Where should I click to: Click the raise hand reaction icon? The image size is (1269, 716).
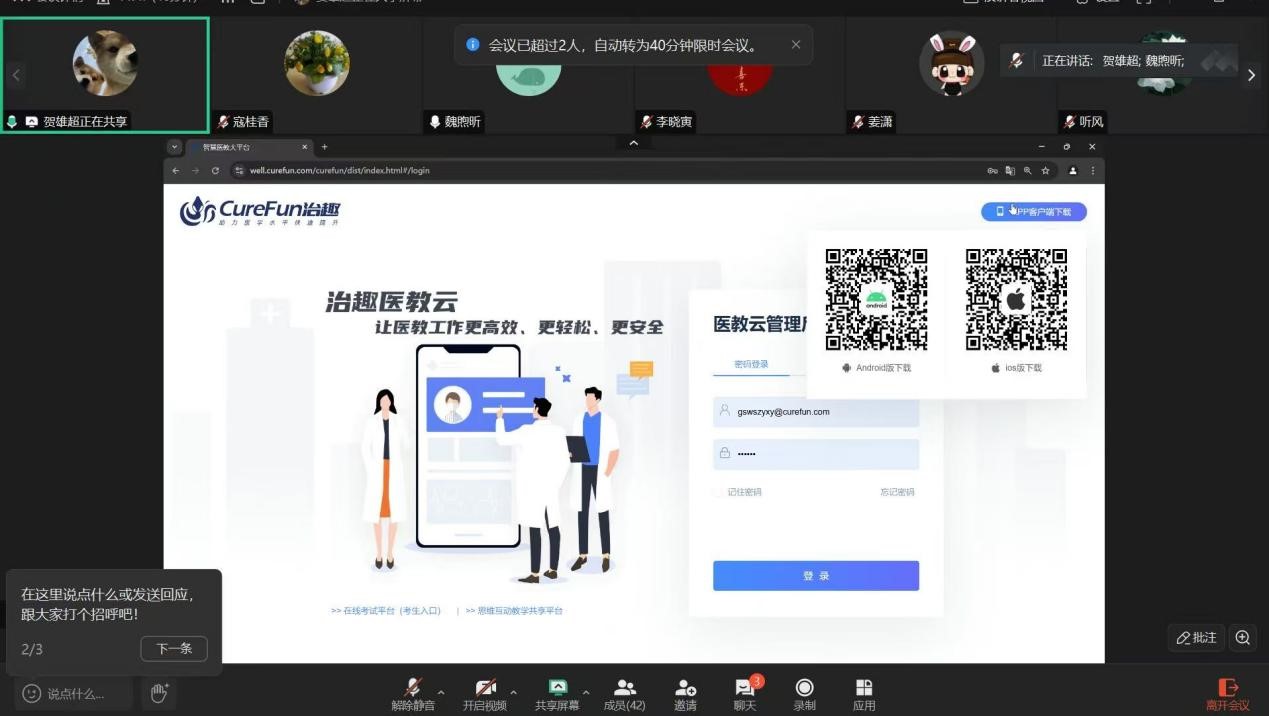(159, 693)
